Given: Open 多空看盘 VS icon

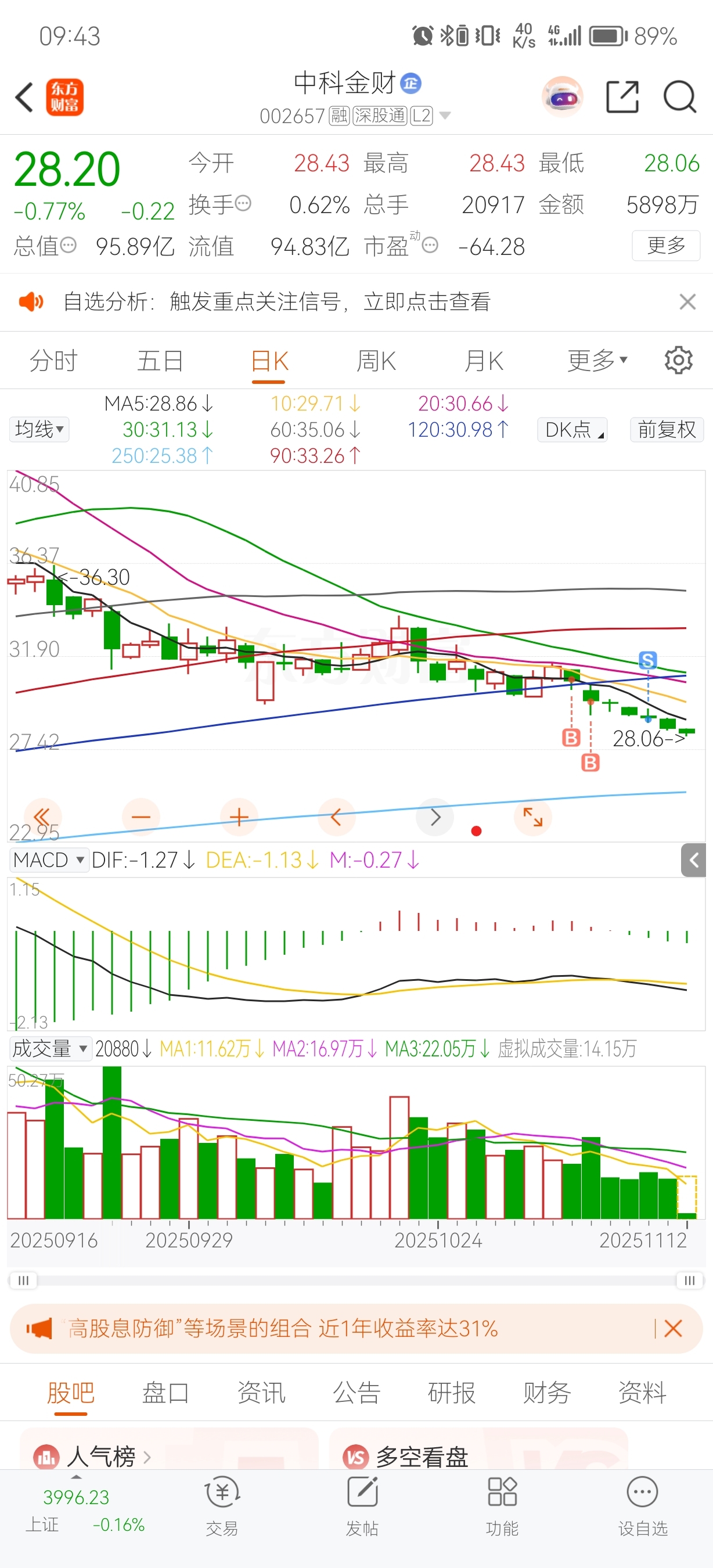Looking at the screenshot, I should [x=356, y=1457].
